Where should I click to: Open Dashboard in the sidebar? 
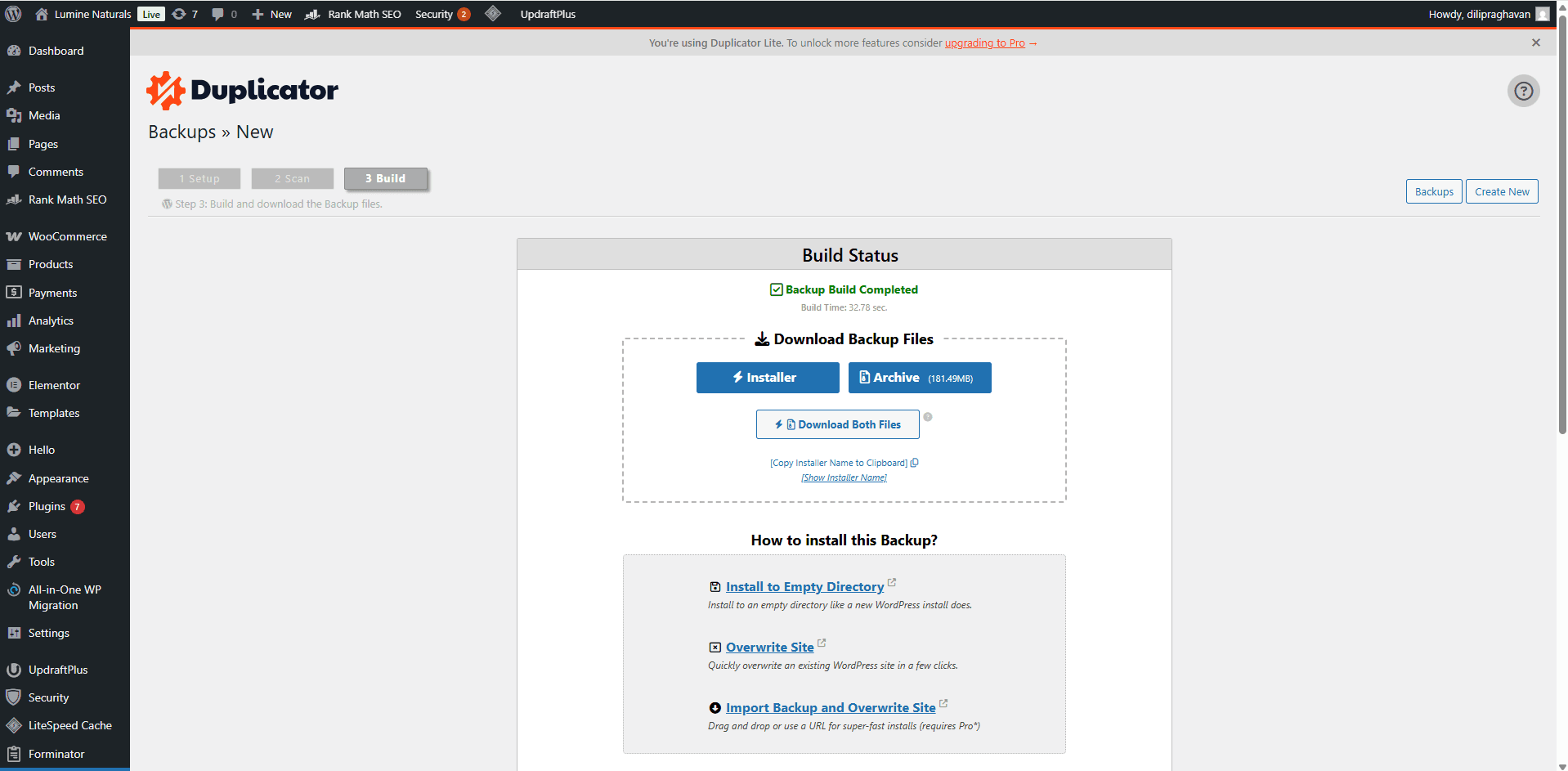65,51
